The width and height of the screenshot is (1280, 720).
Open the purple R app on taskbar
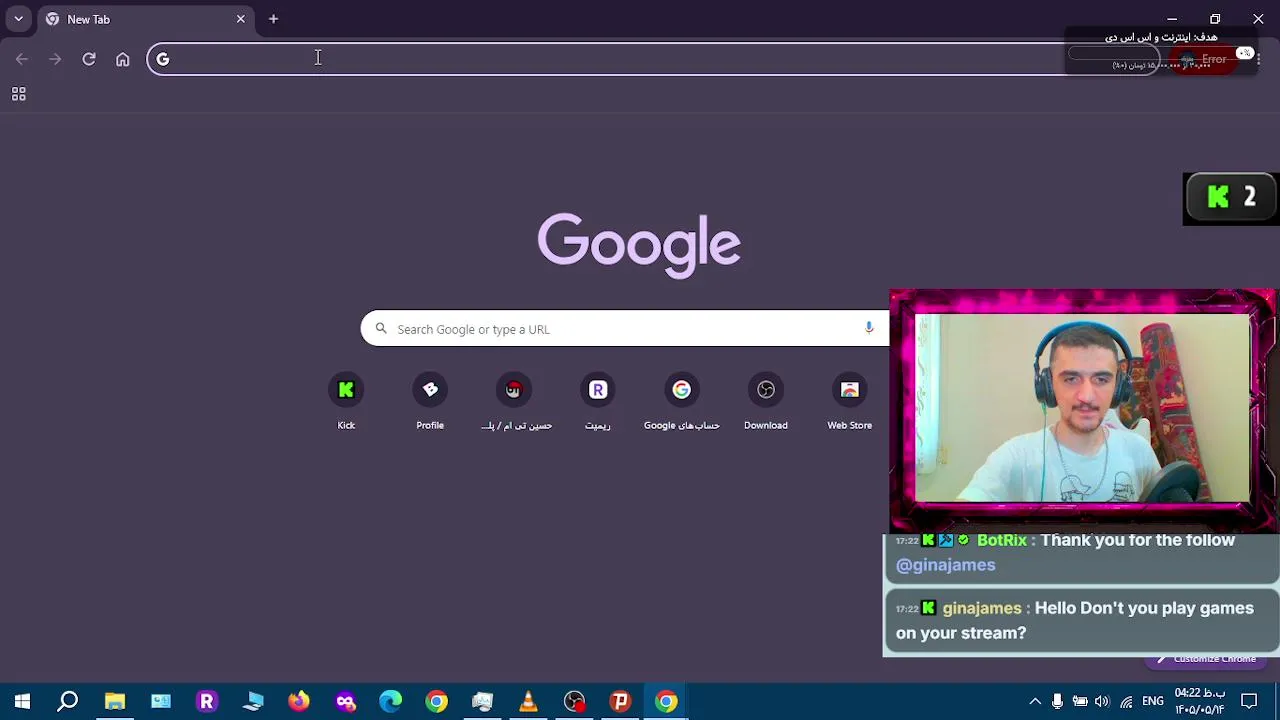point(207,701)
